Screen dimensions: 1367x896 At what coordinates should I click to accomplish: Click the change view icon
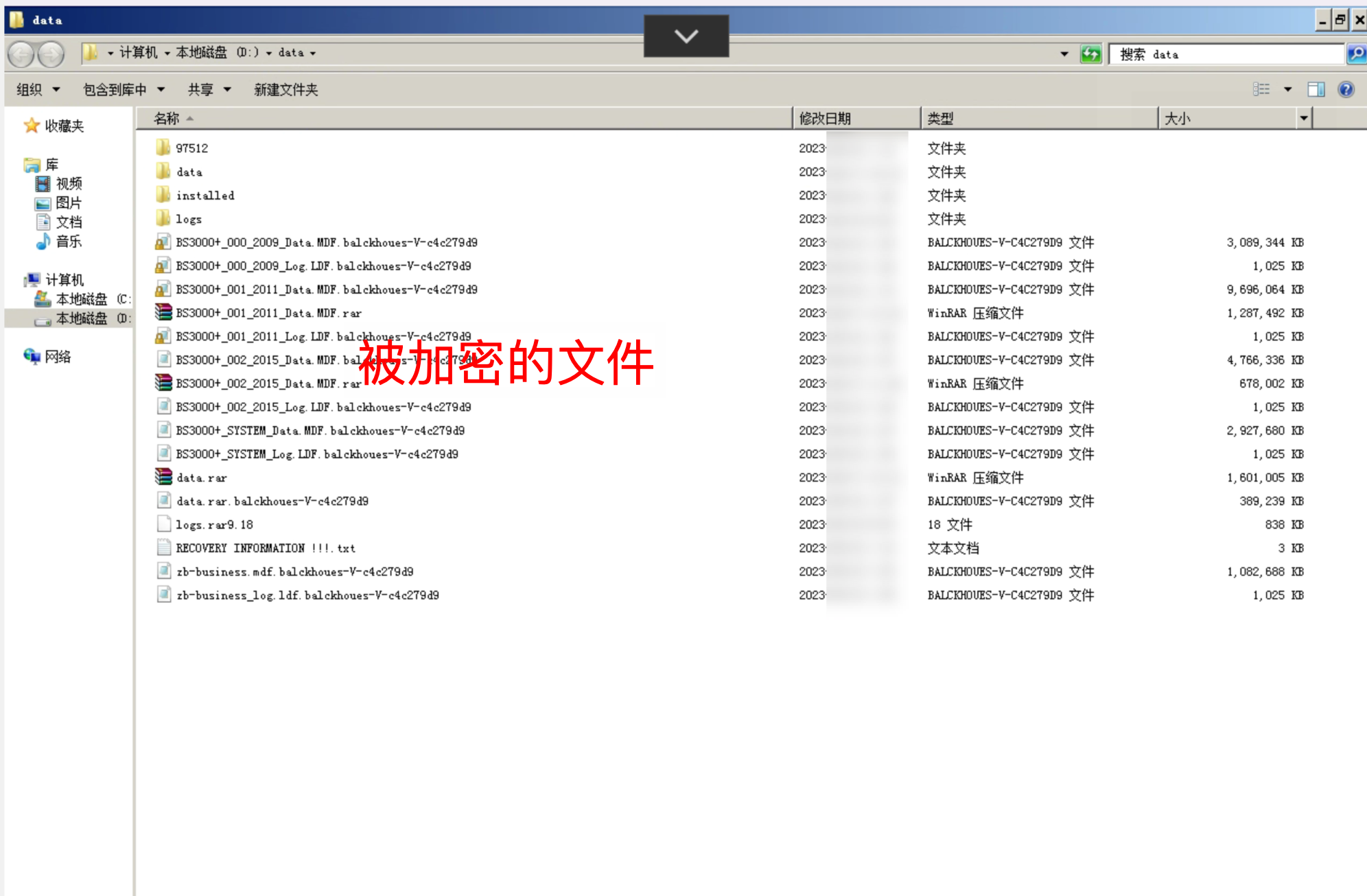pos(1261,89)
